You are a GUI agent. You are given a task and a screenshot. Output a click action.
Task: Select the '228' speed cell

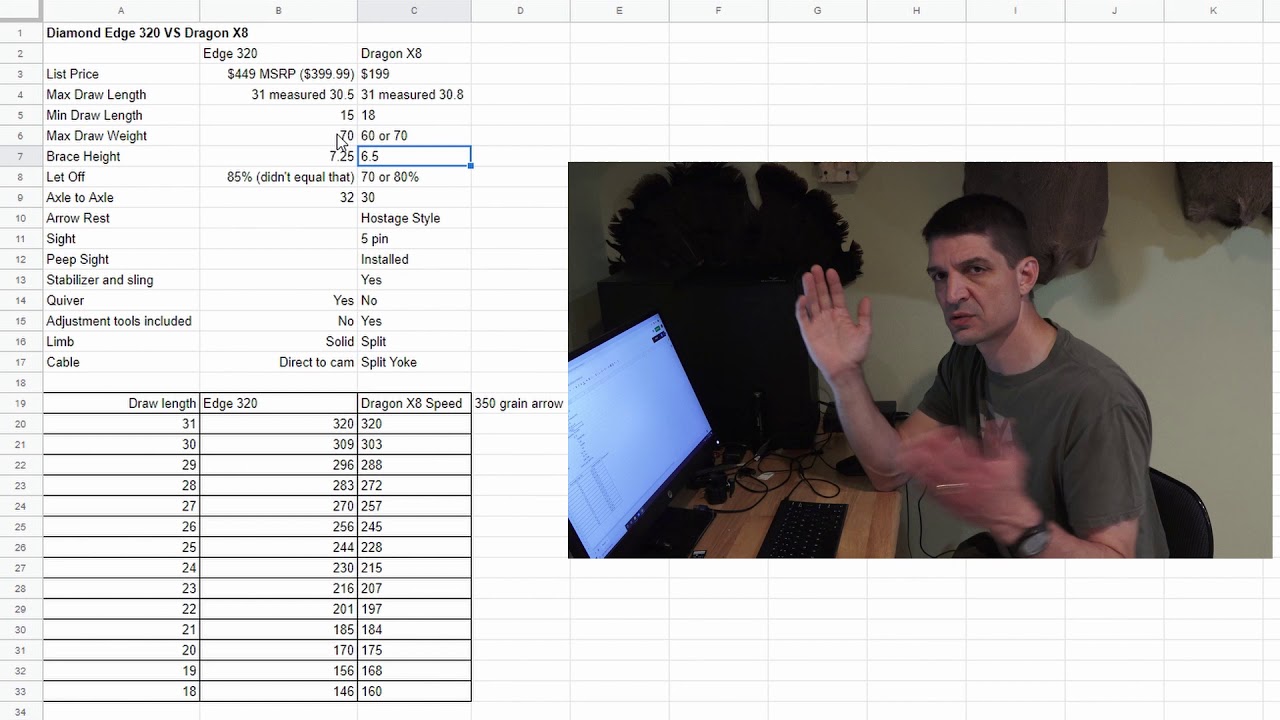(x=414, y=548)
